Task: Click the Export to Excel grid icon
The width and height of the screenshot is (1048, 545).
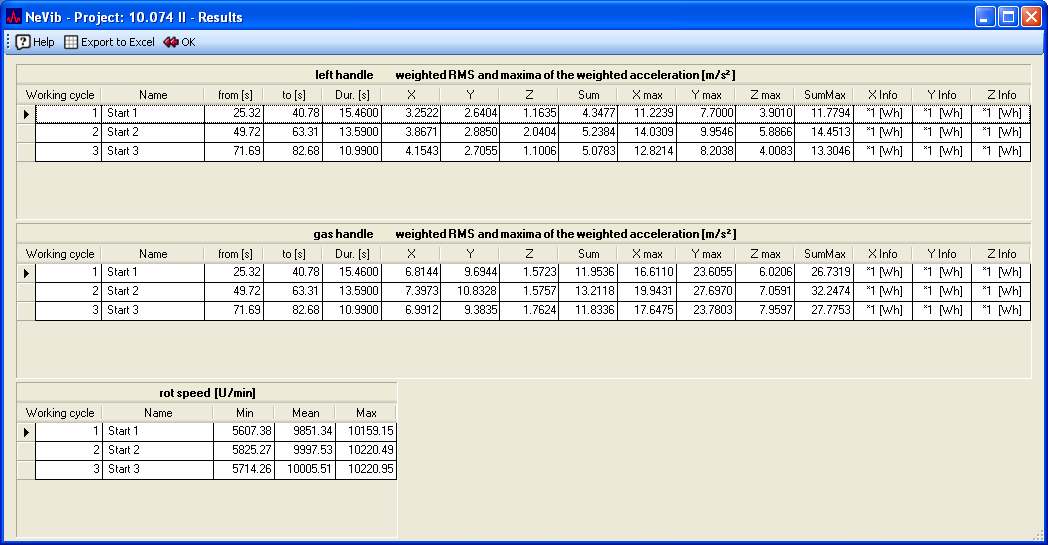Action: [x=71, y=42]
